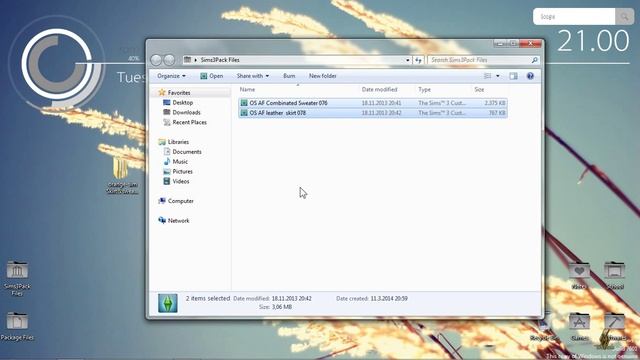Sort by the Type column header

click(424, 89)
